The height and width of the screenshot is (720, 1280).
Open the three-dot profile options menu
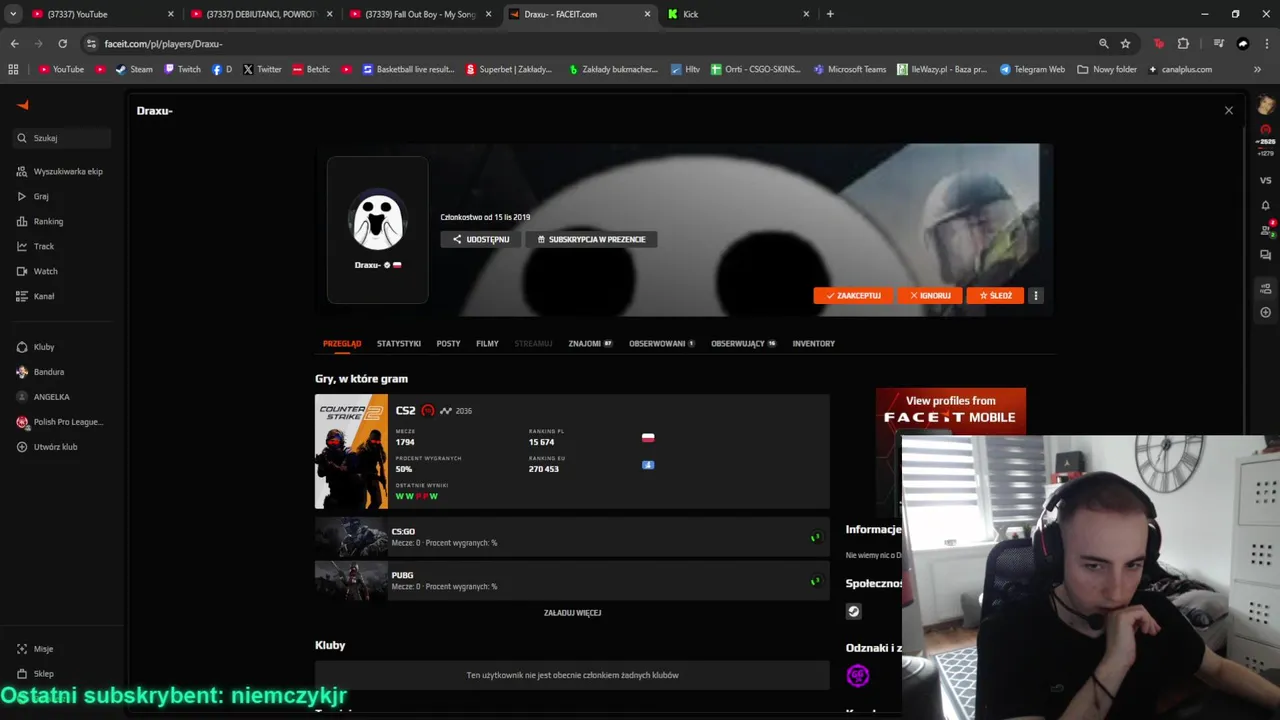(1036, 296)
